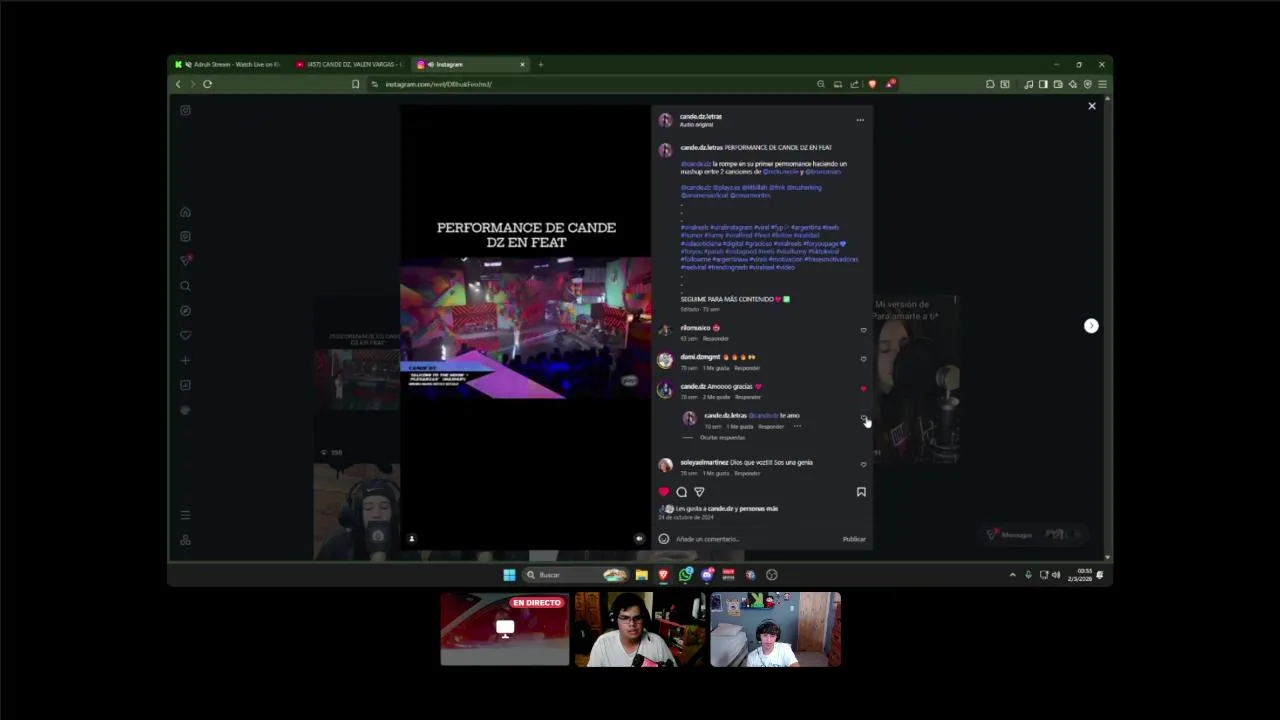Reply to cande.dz's Amoooo gracias comment
The height and width of the screenshot is (720, 1280).
[748, 397]
